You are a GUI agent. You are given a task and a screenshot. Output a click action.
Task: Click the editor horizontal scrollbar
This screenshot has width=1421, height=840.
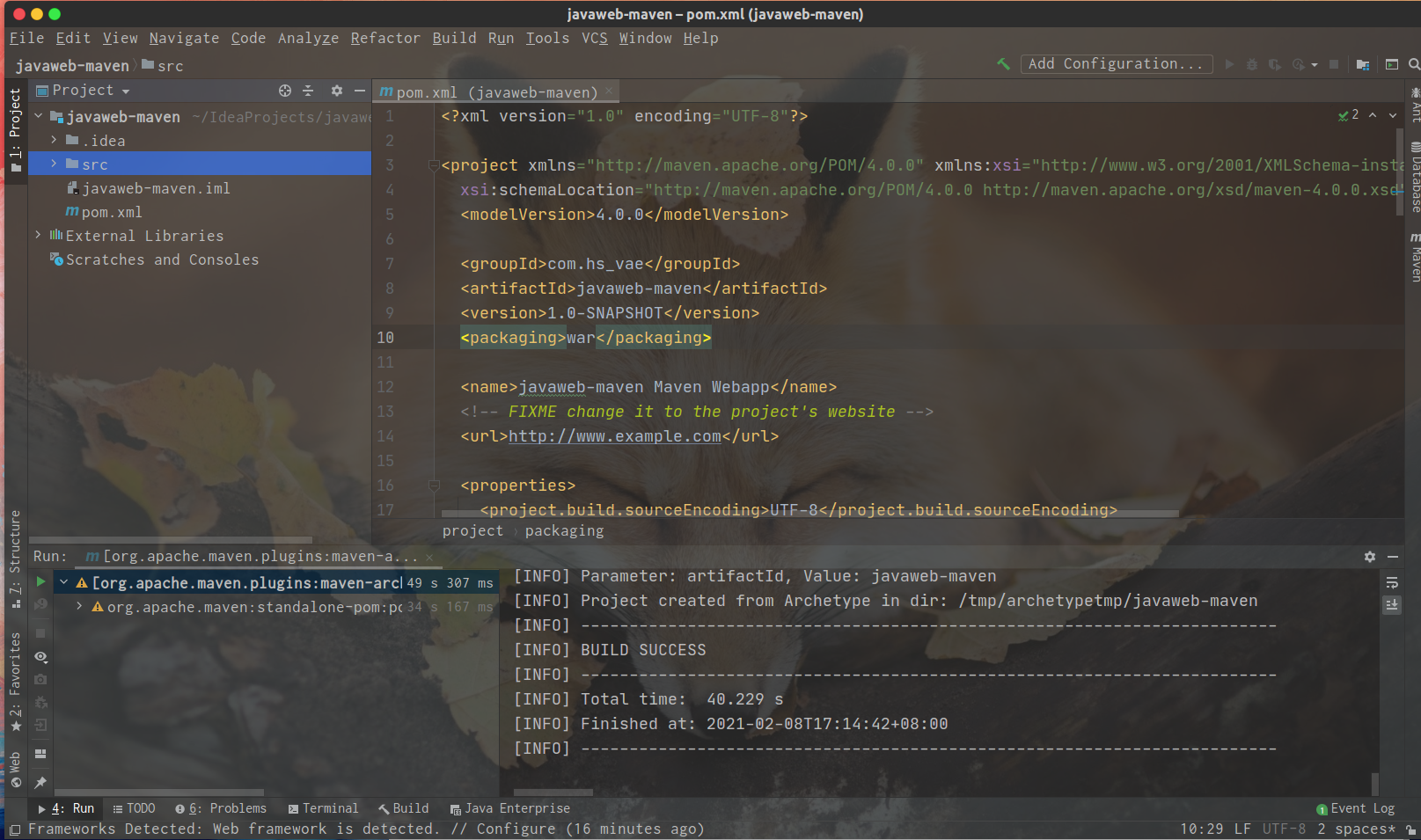point(809,514)
